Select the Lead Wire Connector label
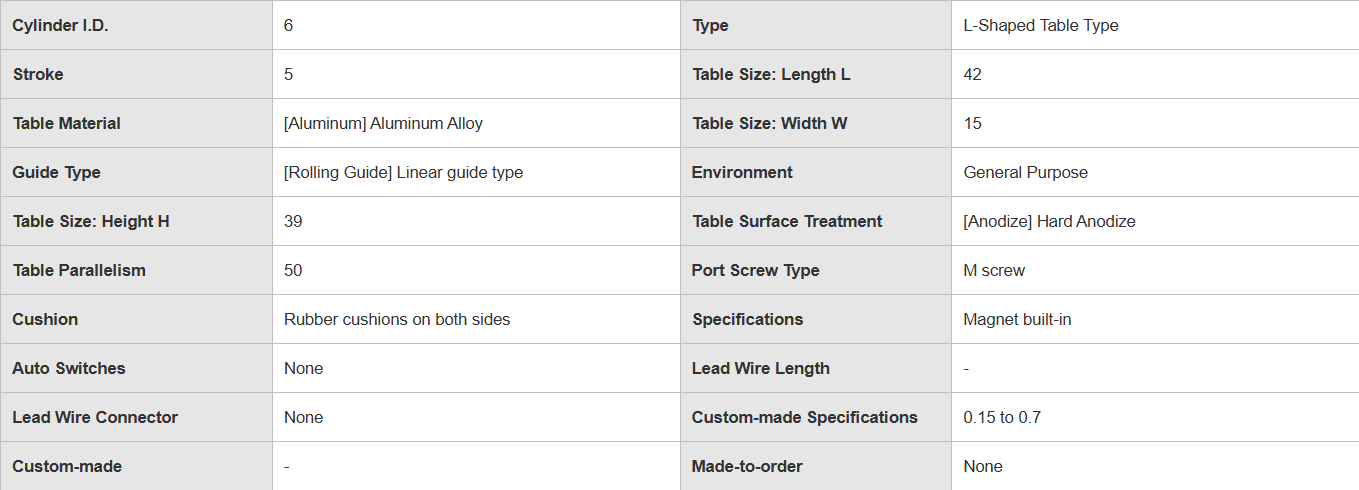The image size is (1359, 490). coord(95,417)
